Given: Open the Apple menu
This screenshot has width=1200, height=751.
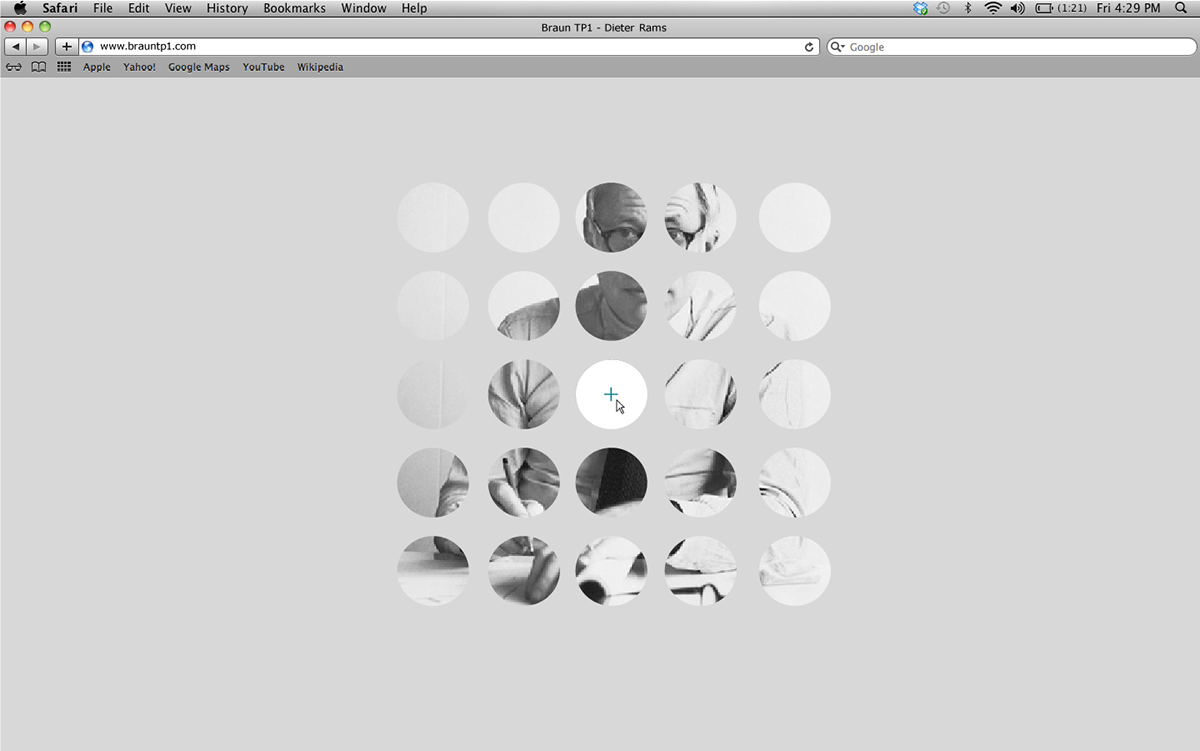Looking at the screenshot, I should 20,8.
